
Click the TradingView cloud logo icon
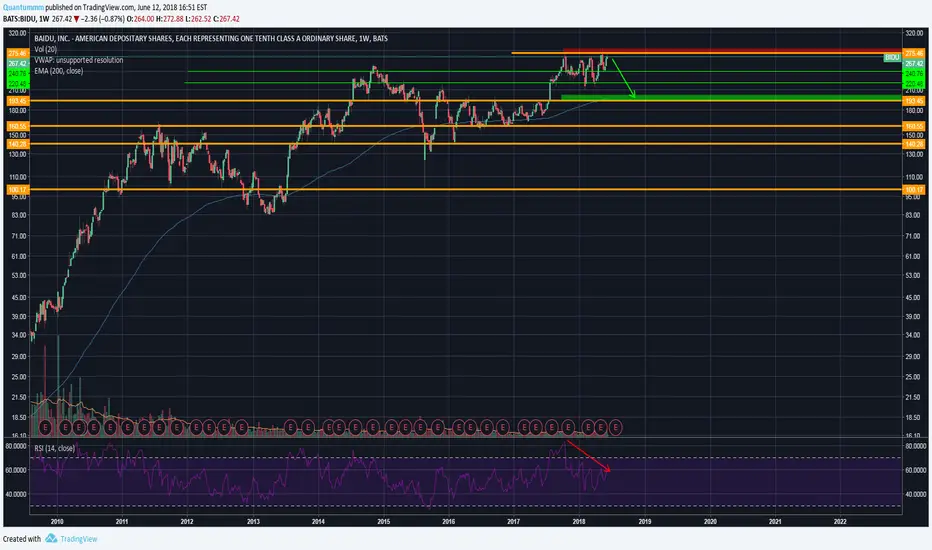(x=51, y=538)
